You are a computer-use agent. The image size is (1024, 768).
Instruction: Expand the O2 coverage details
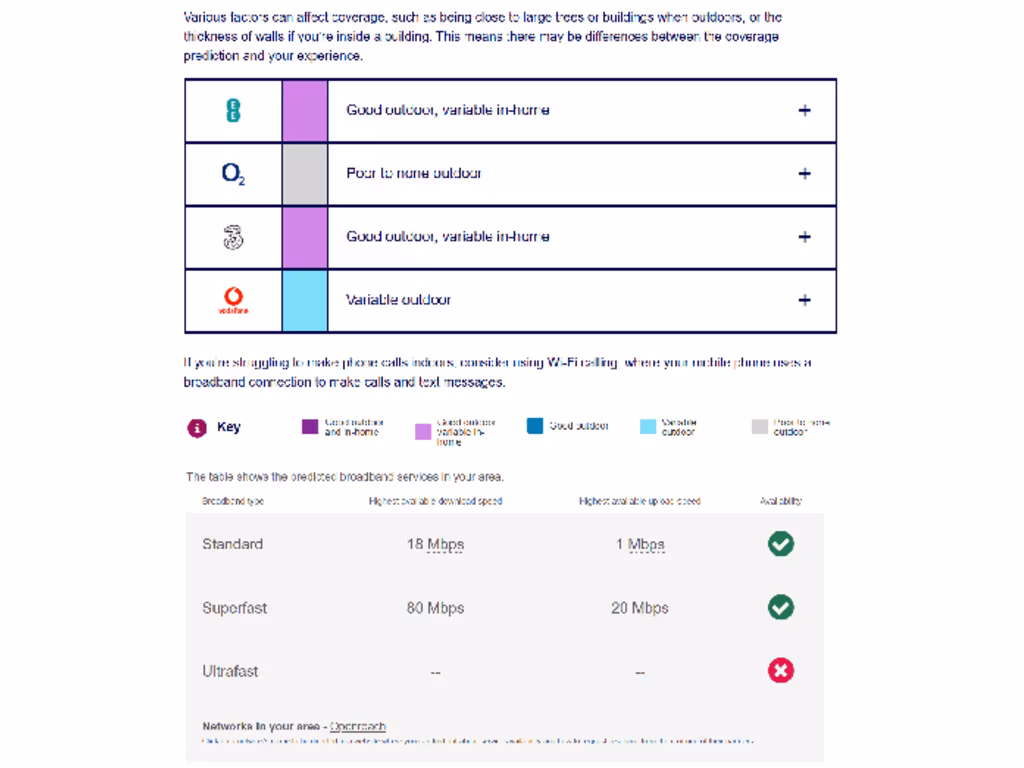click(x=804, y=174)
